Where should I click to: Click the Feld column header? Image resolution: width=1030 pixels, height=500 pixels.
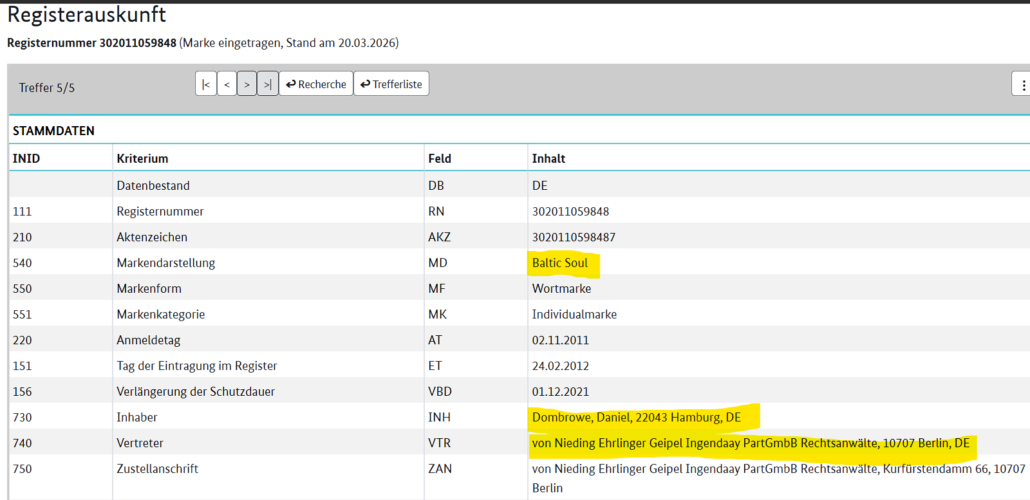[x=439, y=159]
